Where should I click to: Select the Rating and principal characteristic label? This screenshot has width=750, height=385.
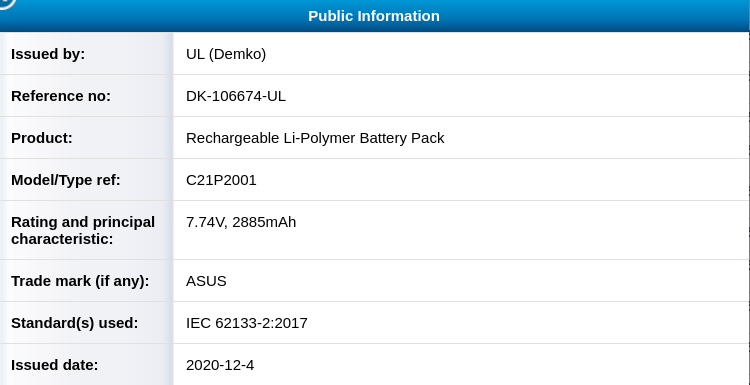(x=83, y=230)
